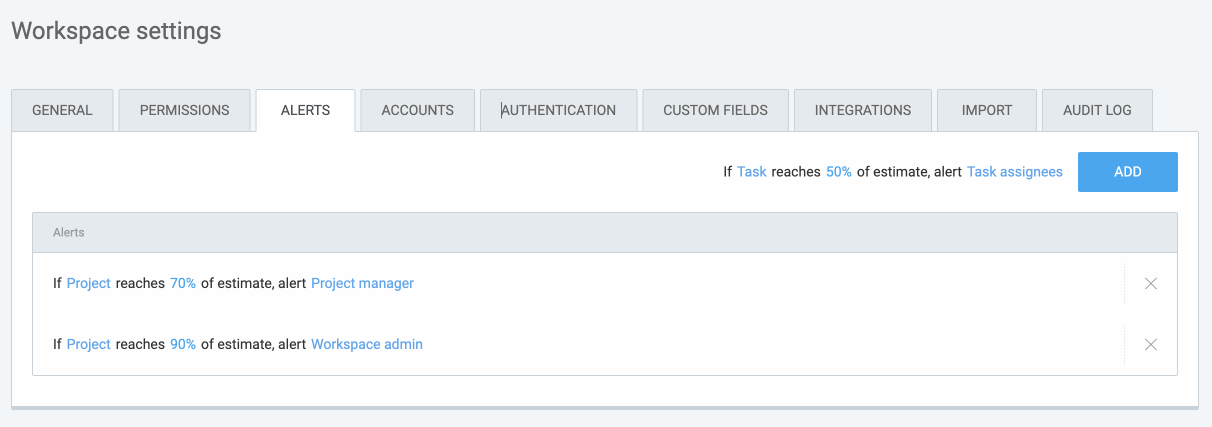1212x427 pixels.
Task: View the Audit Log tab
Action: (1097, 110)
